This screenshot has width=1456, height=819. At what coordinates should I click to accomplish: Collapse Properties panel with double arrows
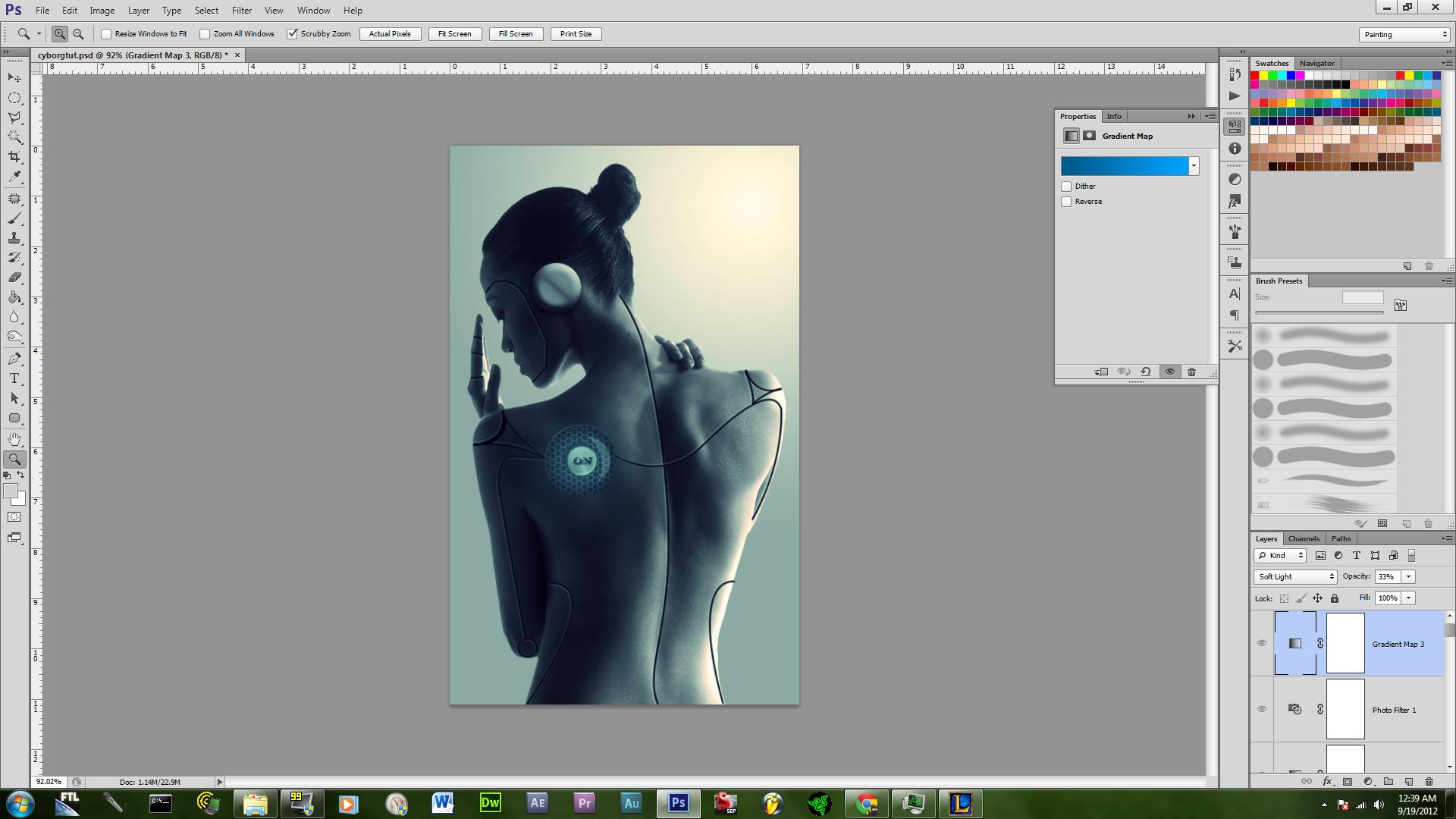click(1191, 116)
